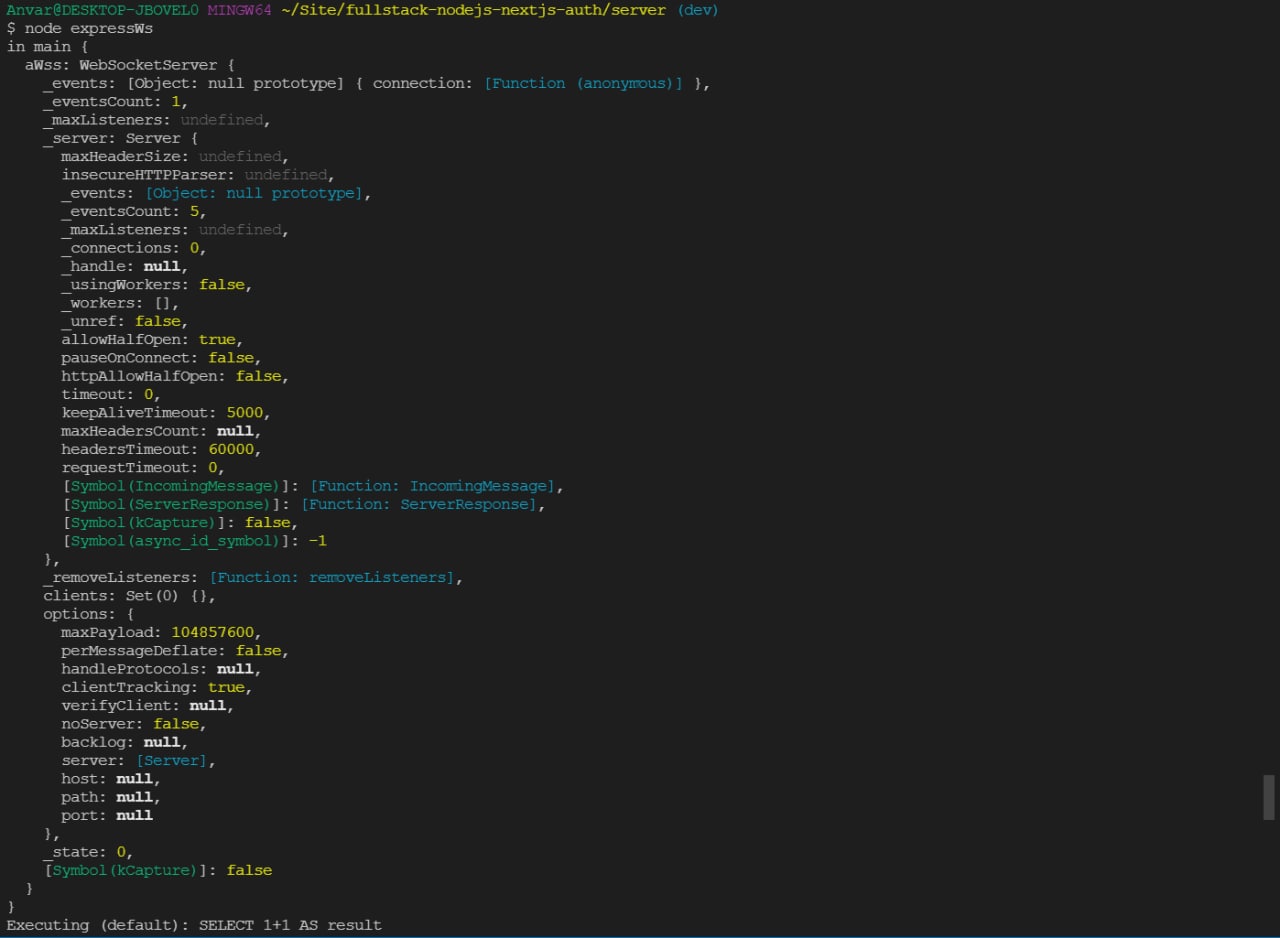Click the 'options: {' line

[88, 614]
